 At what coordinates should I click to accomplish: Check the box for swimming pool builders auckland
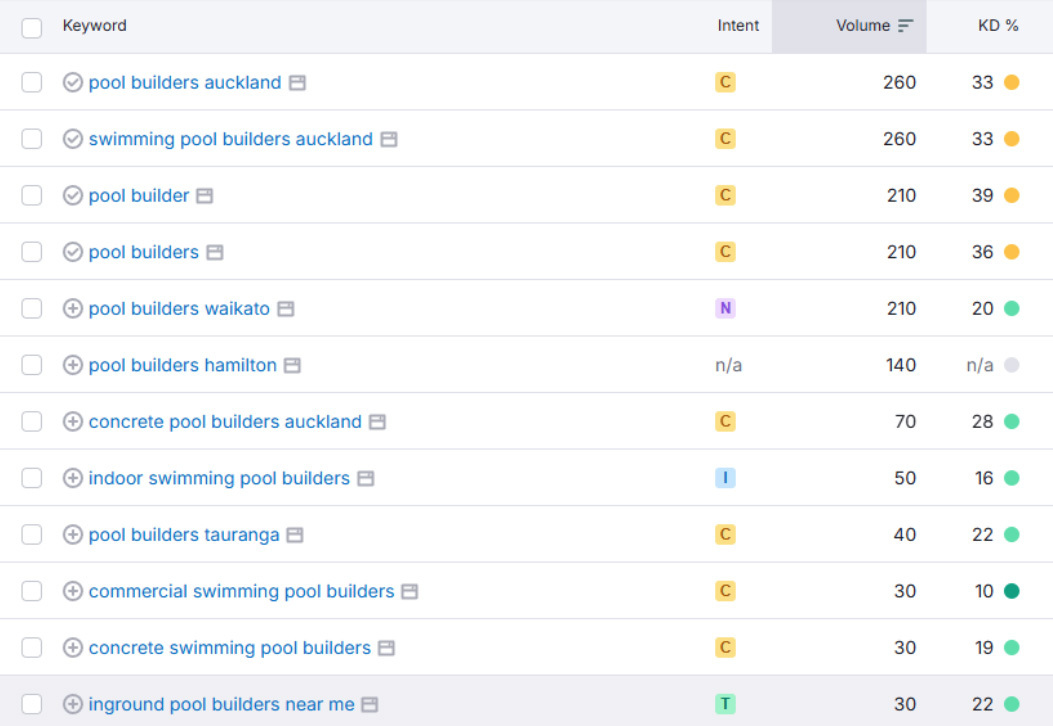(x=32, y=139)
